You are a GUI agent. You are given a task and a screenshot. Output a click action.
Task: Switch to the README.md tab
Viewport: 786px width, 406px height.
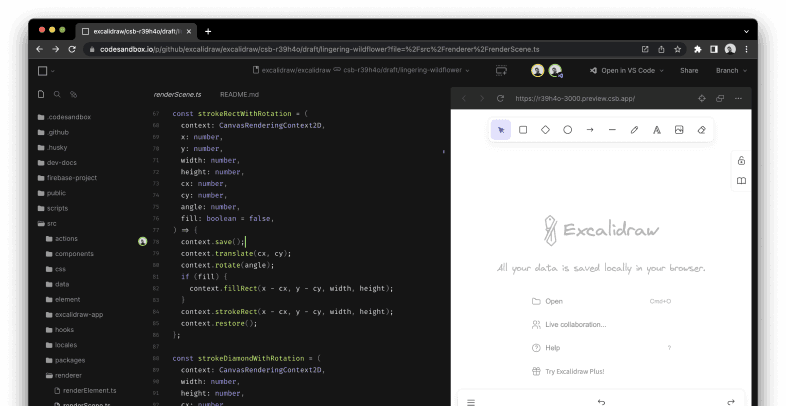click(240, 94)
